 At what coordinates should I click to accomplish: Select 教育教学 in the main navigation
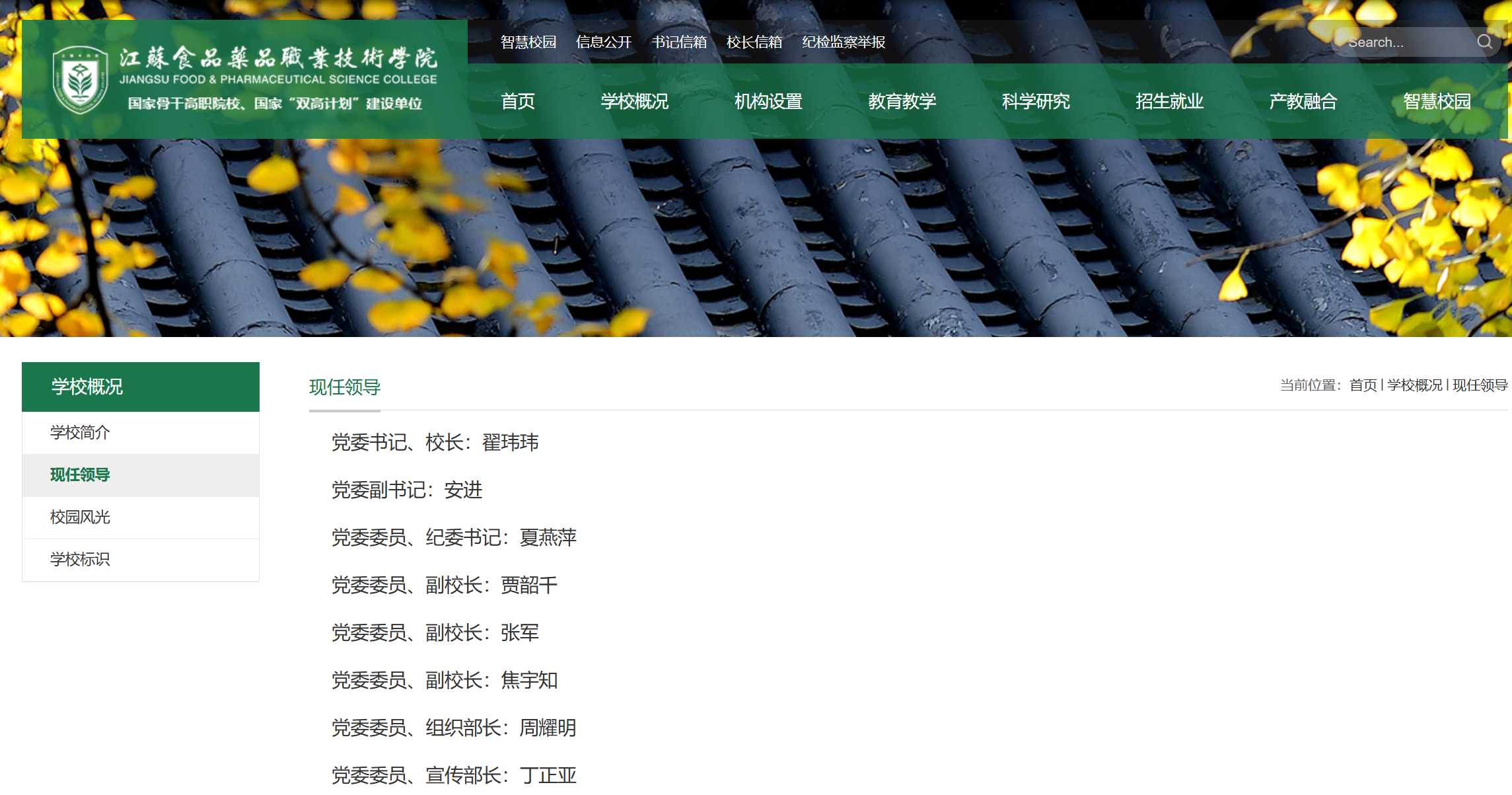pyautogui.click(x=902, y=101)
